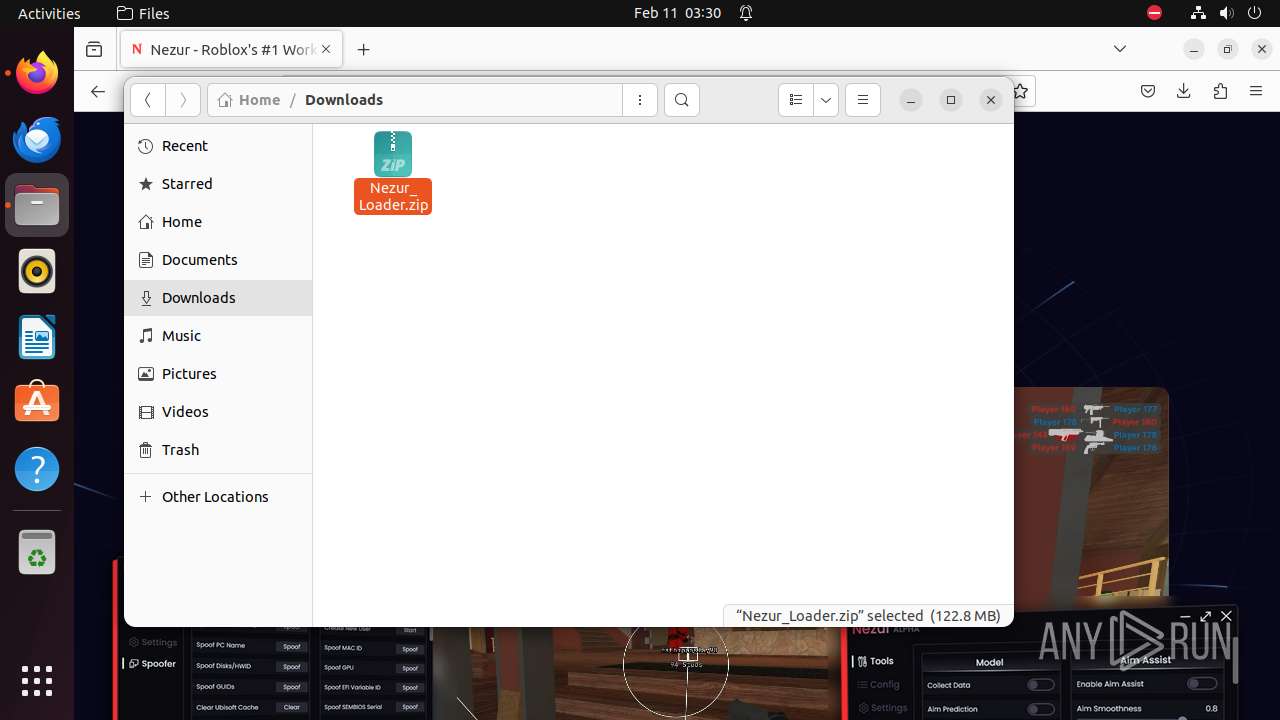
Task: Open the path options three-dot menu
Action: 640,100
